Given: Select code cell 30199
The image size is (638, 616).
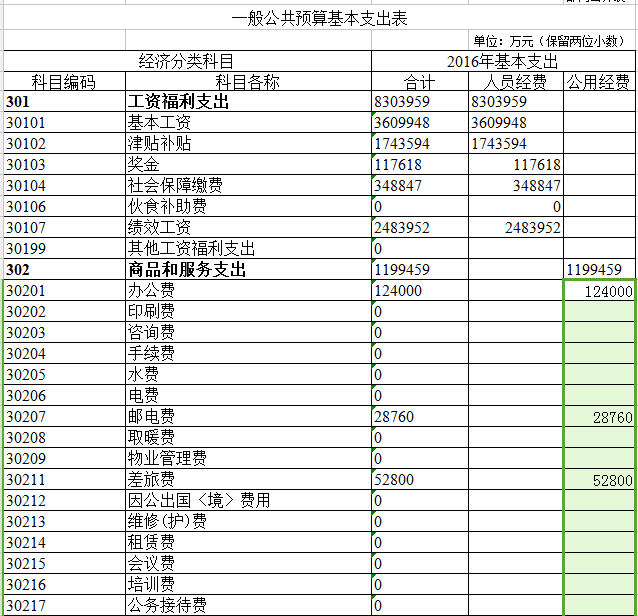Looking at the screenshot, I should 64,249.
